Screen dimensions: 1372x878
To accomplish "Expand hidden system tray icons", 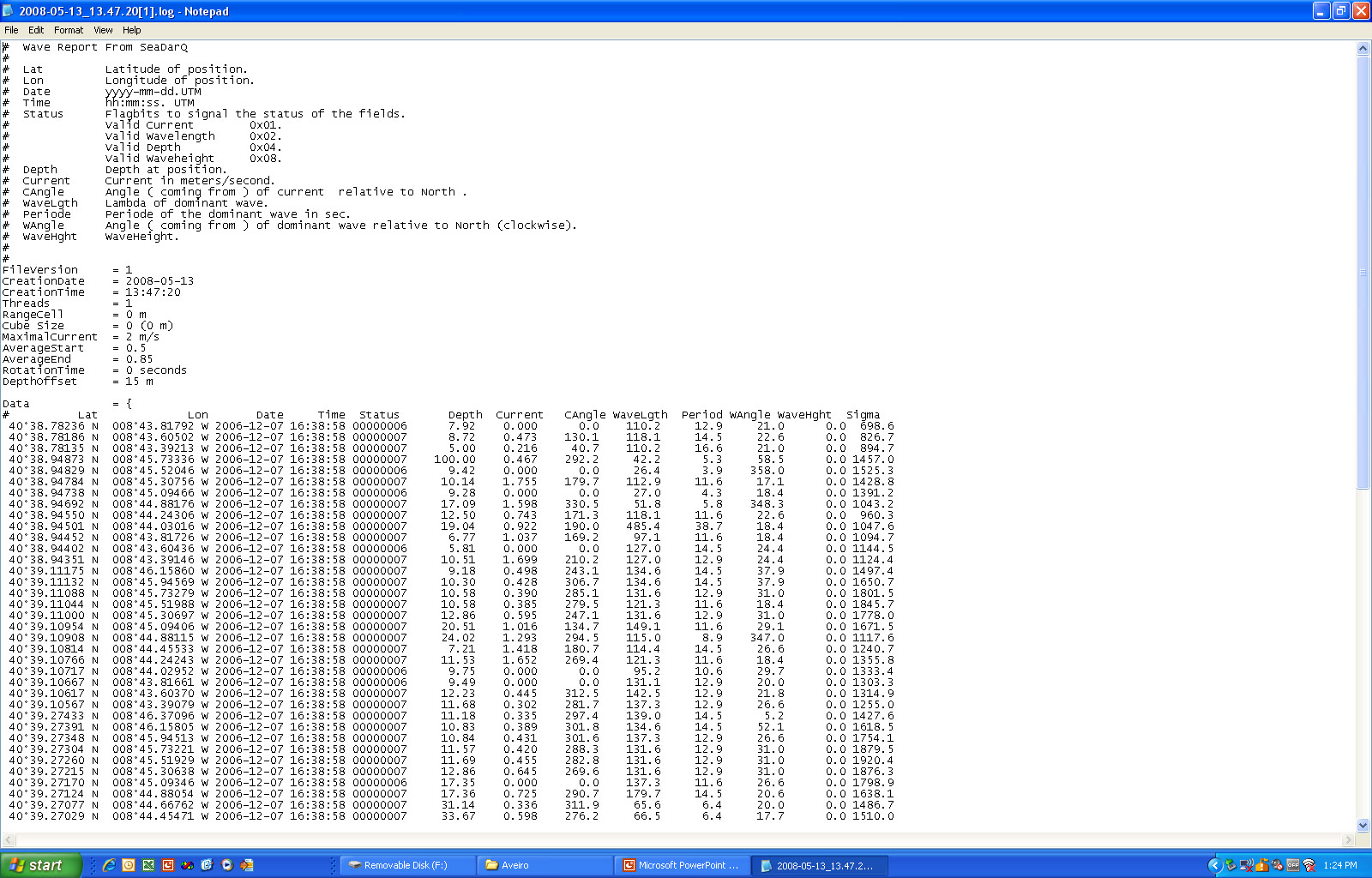I will [1215, 865].
